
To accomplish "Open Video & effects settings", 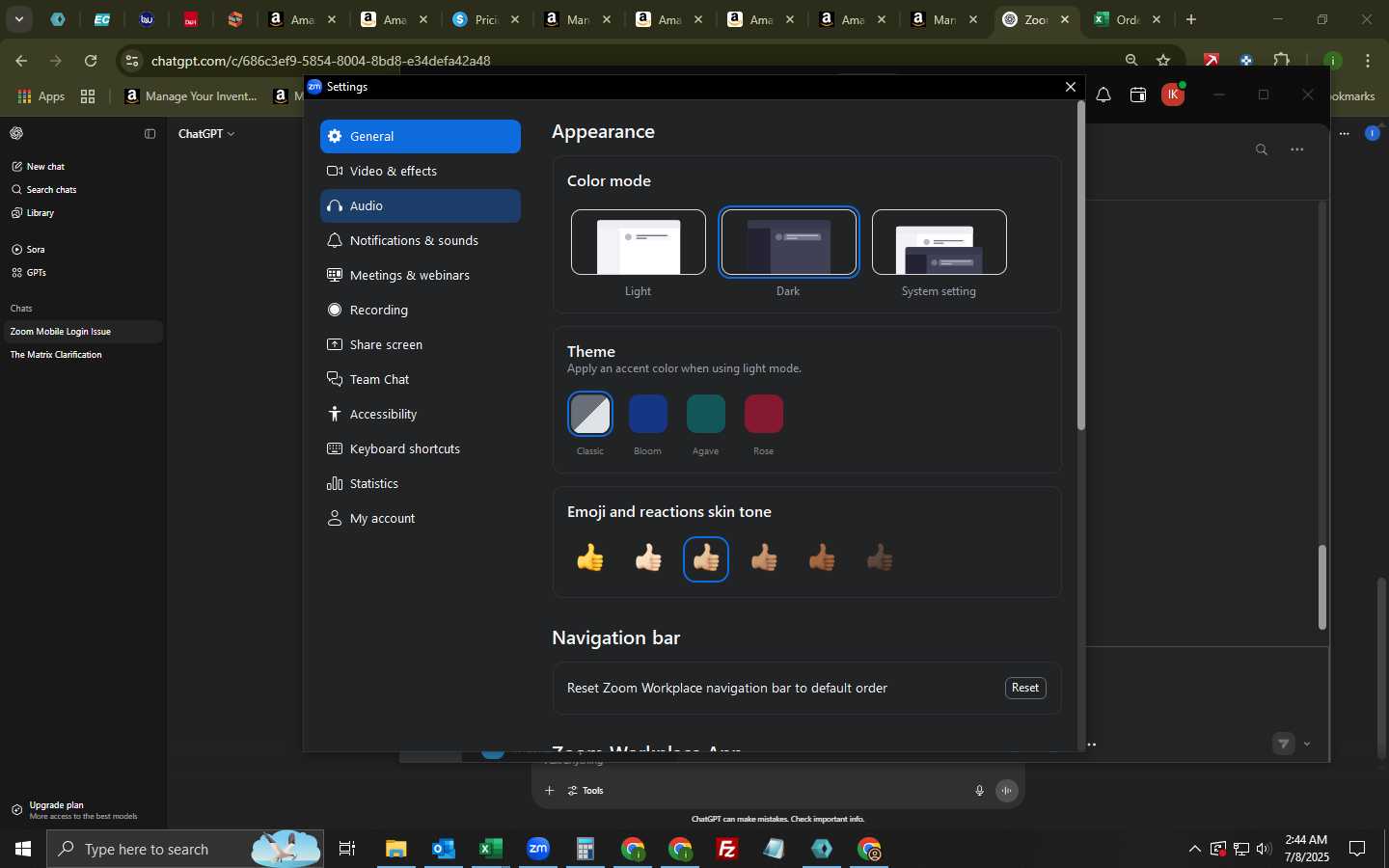I will [x=421, y=171].
